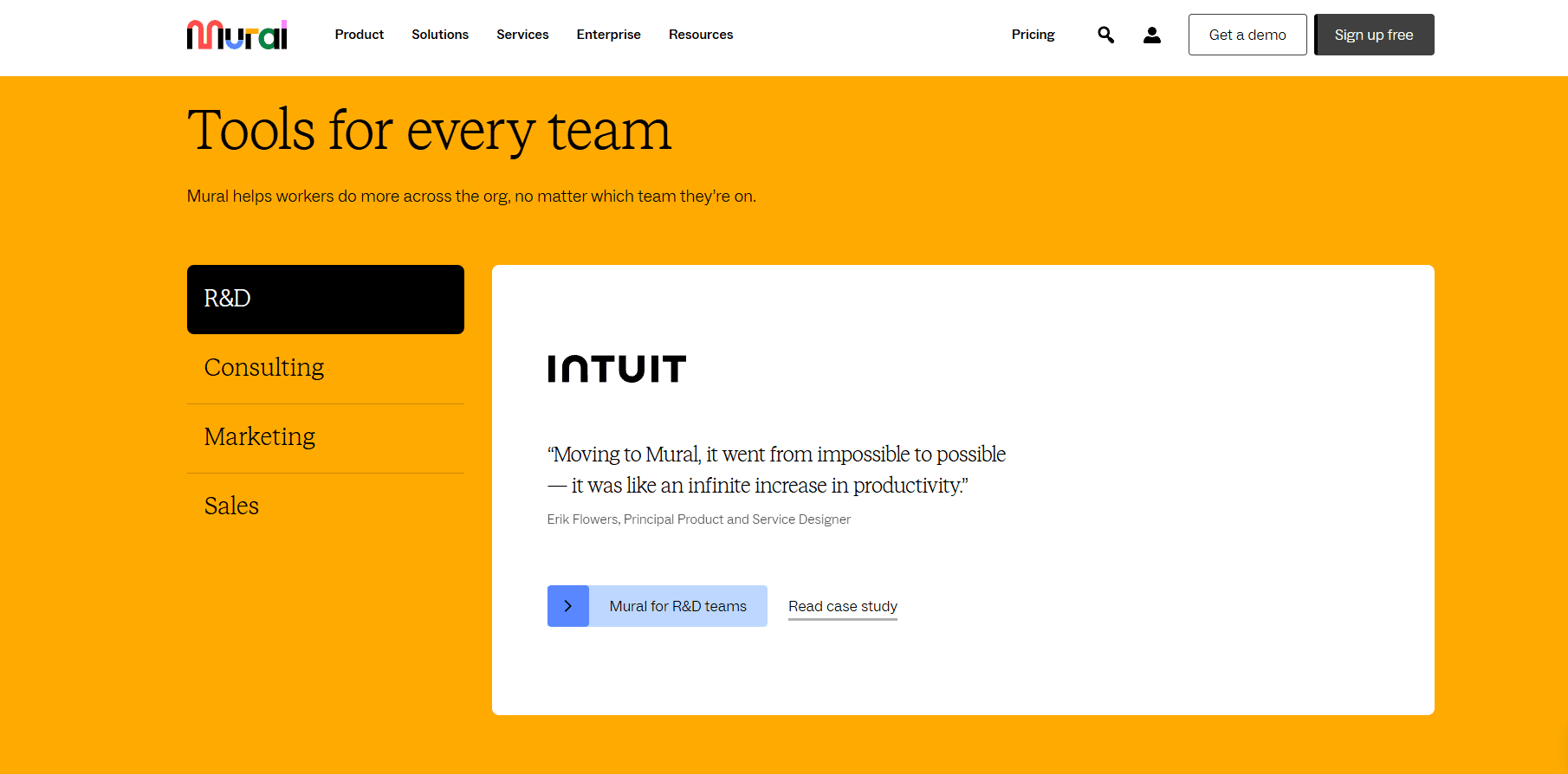
Task: Click the Mural logo in the header
Action: (236, 35)
